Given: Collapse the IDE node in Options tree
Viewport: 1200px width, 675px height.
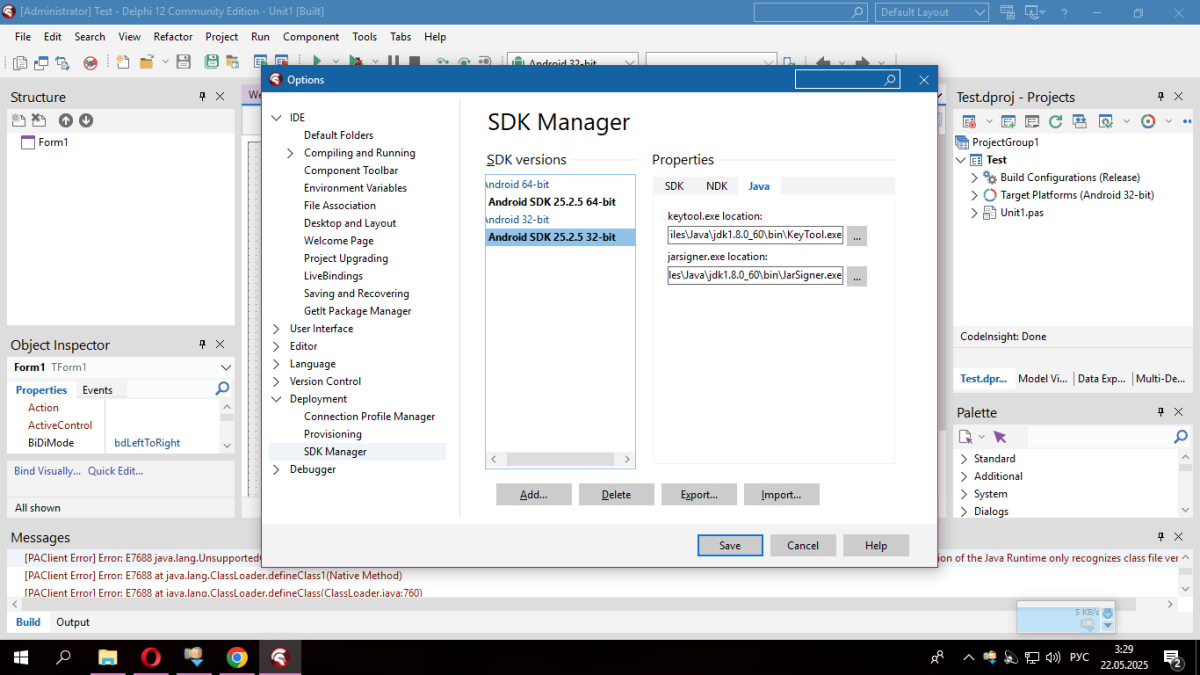Looking at the screenshot, I should point(277,118).
